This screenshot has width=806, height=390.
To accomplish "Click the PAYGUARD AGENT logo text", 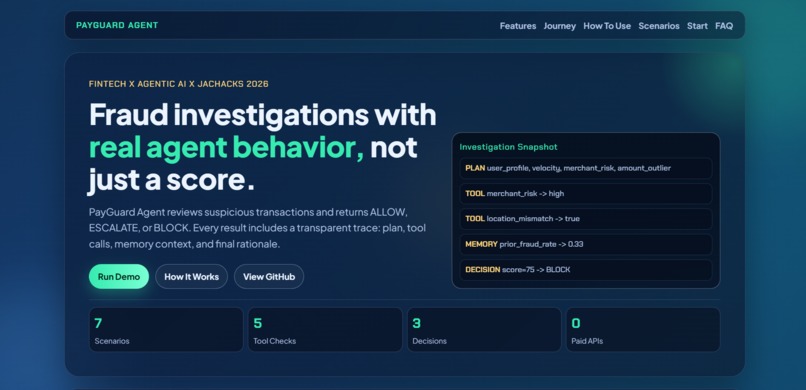I will coord(117,25).
